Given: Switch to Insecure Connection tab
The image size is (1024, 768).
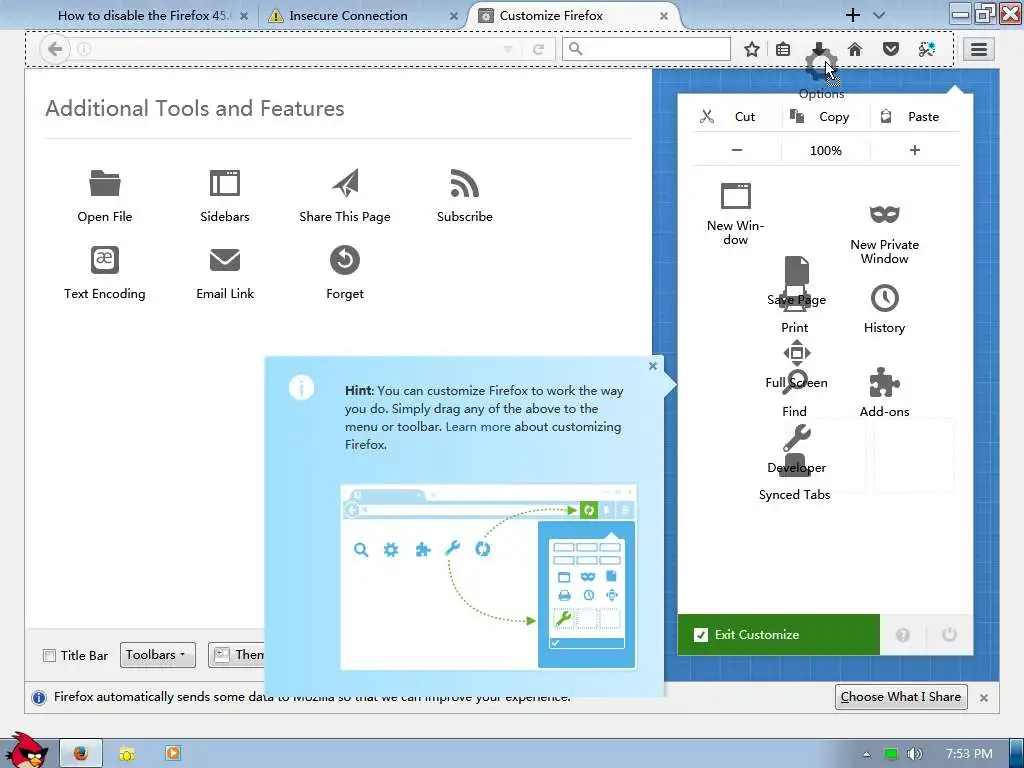Looking at the screenshot, I should (x=364, y=15).
